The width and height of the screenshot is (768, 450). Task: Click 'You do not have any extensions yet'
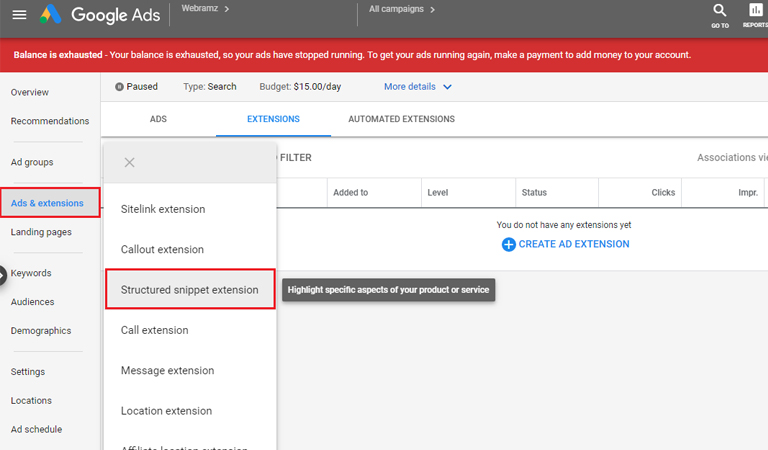pyautogui.click(x=564, y=225)
